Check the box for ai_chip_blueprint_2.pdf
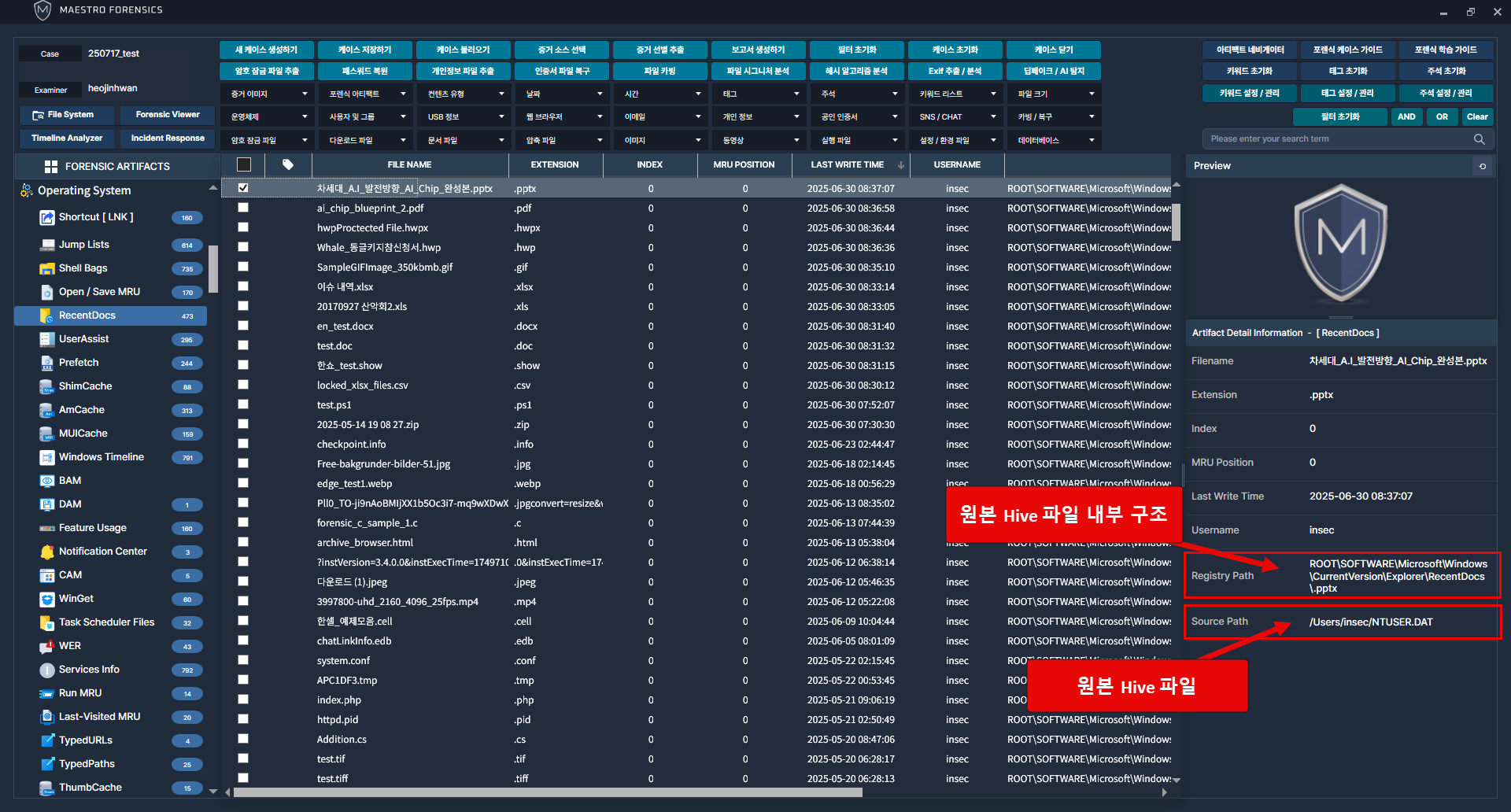Viewport: 1511px width, 812px height. (x=243, y=208)
